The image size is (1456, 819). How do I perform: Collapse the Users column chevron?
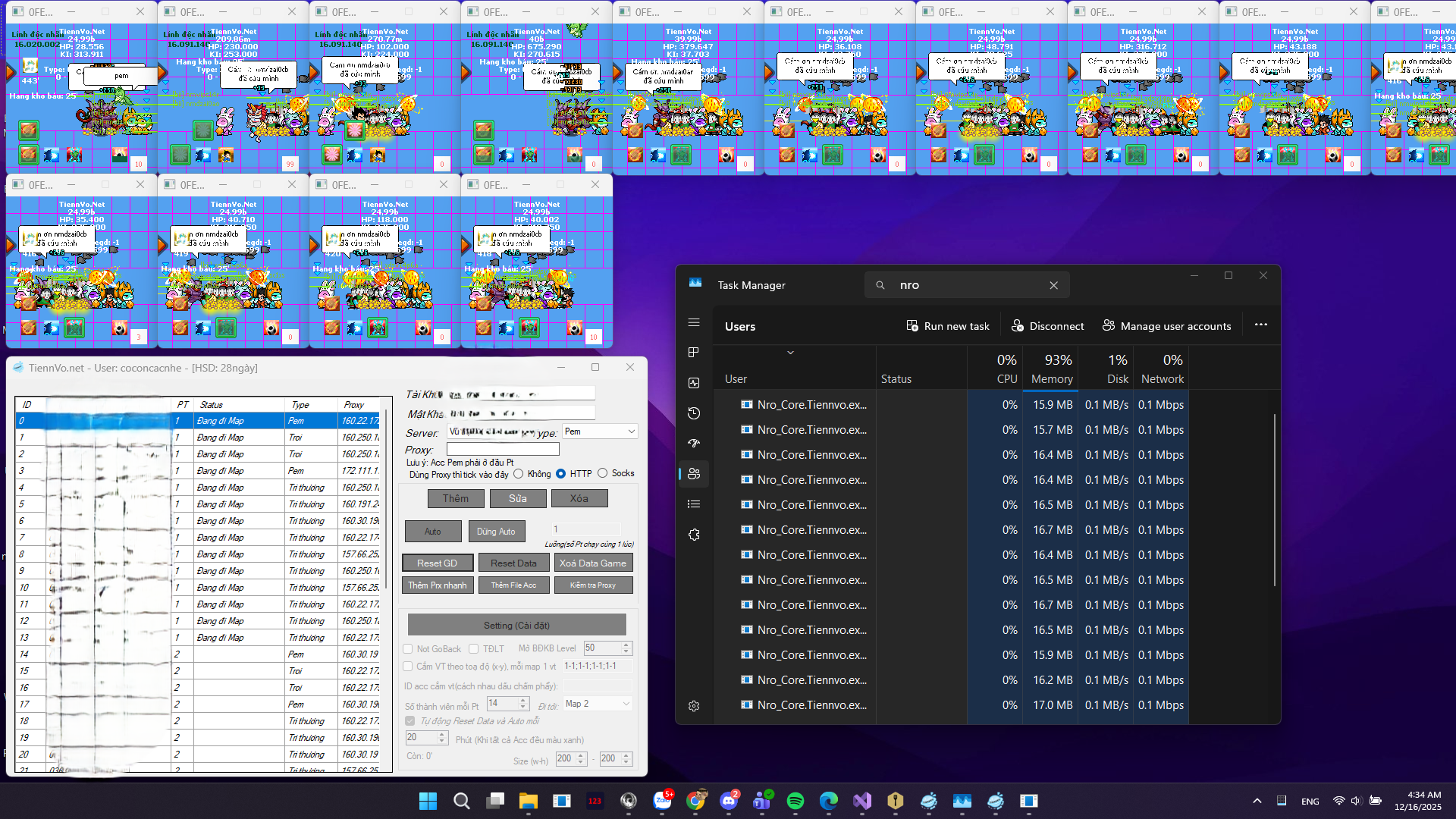tap(790, 353)
